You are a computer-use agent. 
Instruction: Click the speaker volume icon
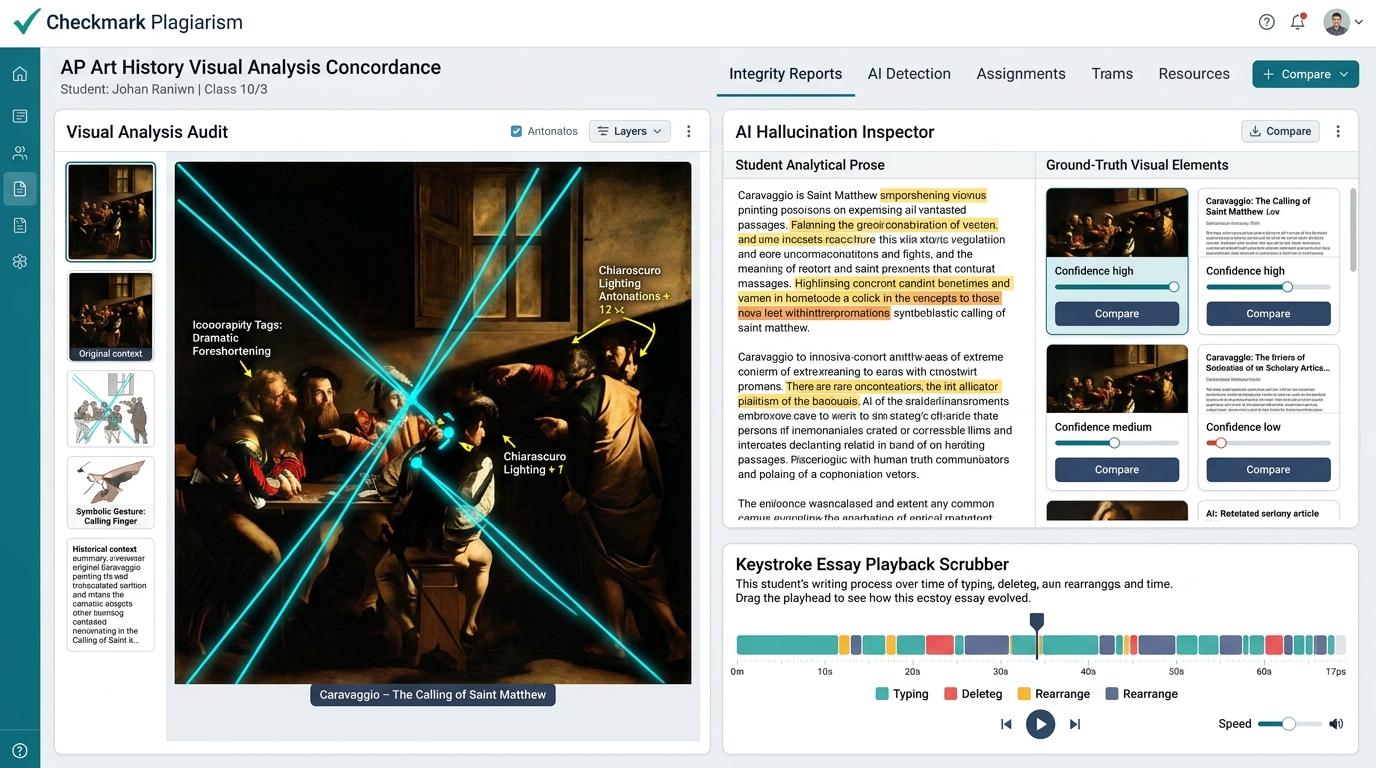coord(1336,724)
